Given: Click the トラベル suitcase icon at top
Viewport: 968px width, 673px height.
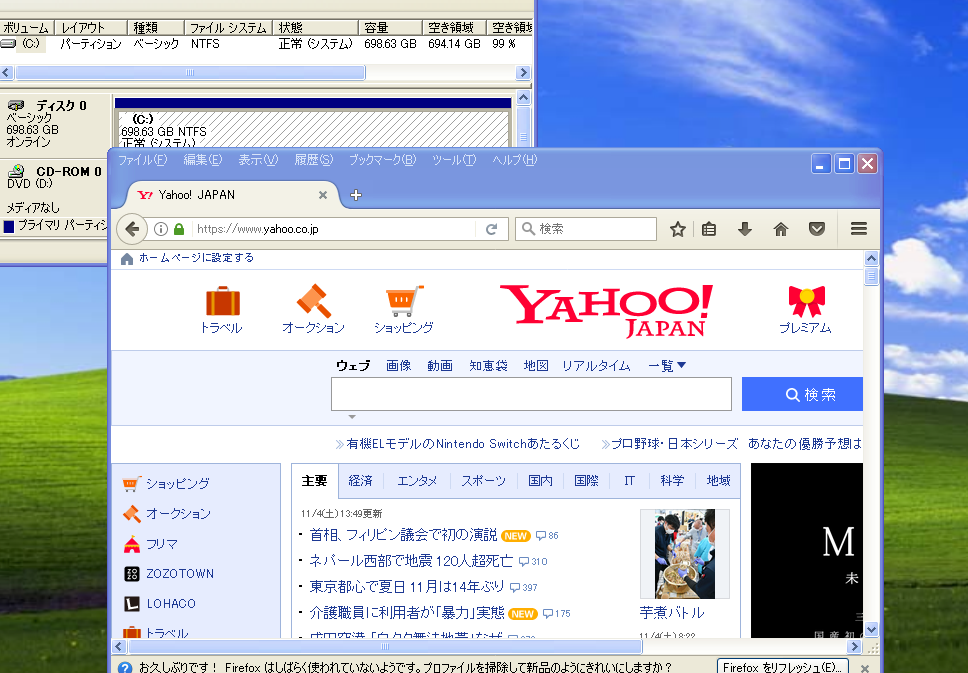Looking at the screenshot, I should pos(222,301).
